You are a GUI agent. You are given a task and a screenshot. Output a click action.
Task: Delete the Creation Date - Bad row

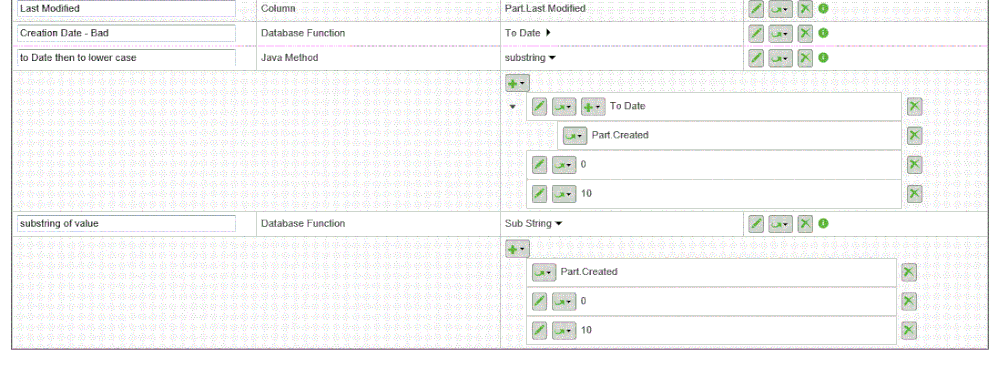[805, 33]
